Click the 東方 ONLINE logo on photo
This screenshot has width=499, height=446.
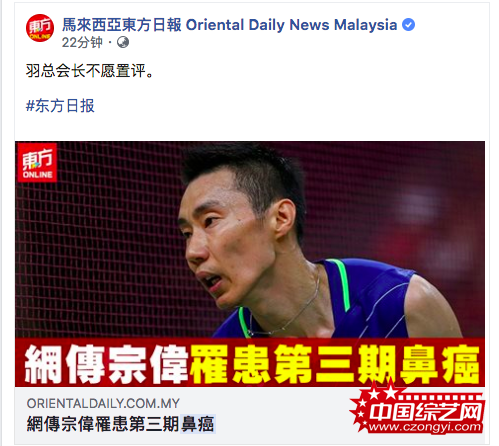pyautogui.click(x=37, y=163)
